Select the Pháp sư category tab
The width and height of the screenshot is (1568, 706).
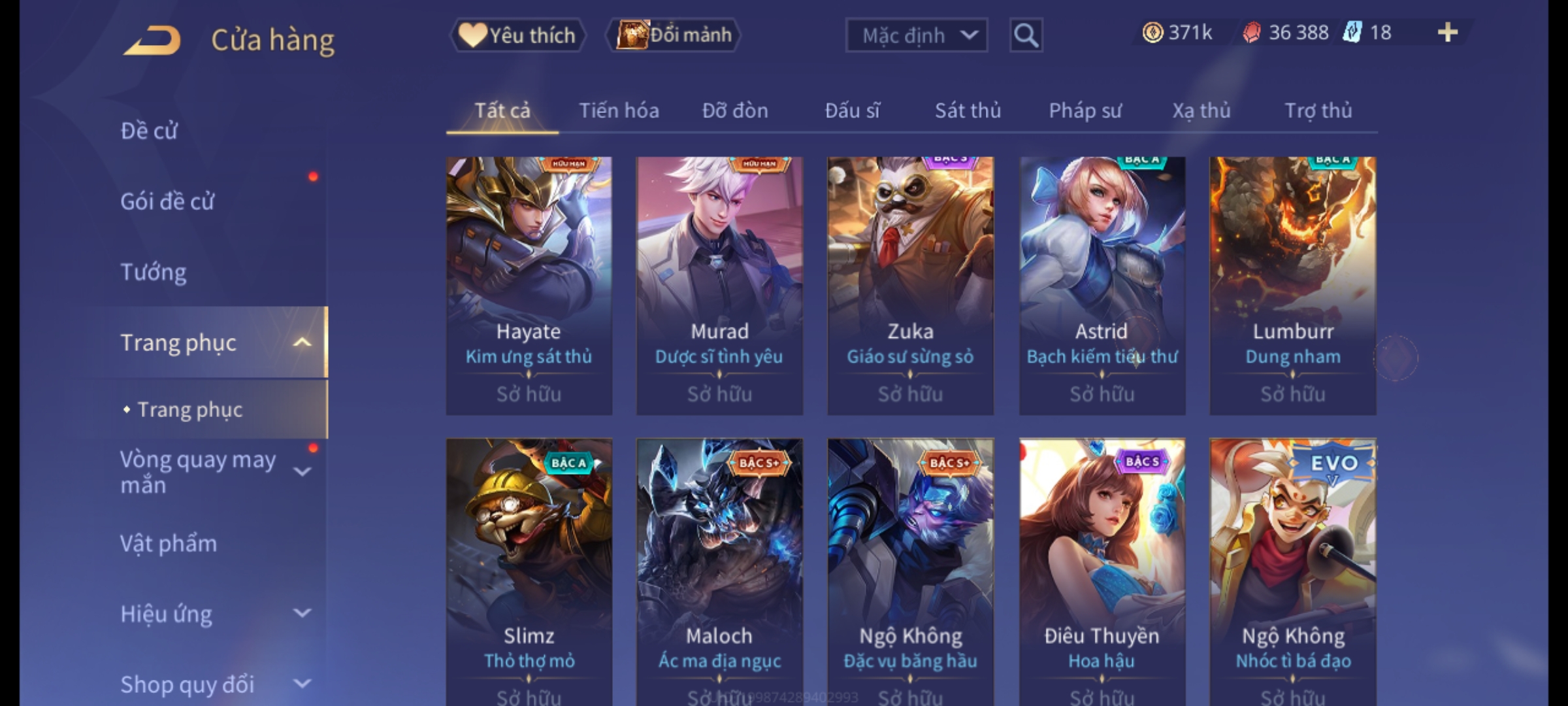[1085, 110]
